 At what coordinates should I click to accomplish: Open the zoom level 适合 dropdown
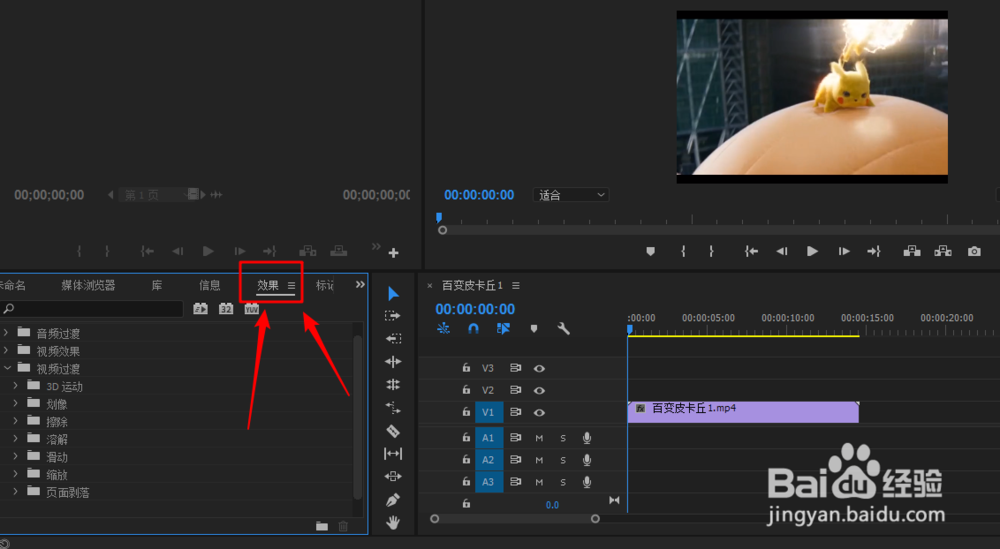point(571,195)
